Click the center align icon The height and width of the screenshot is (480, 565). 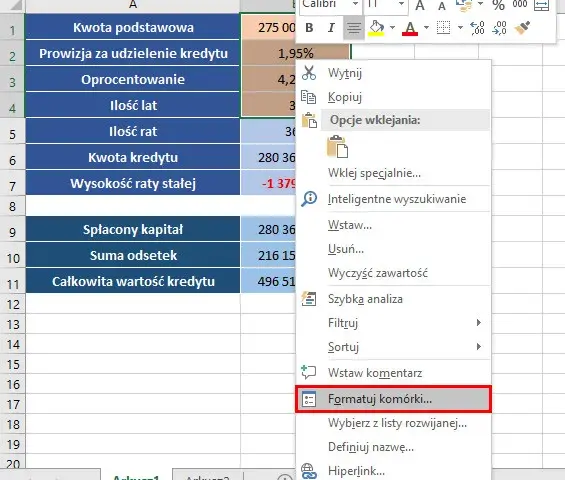coord(354,28)
